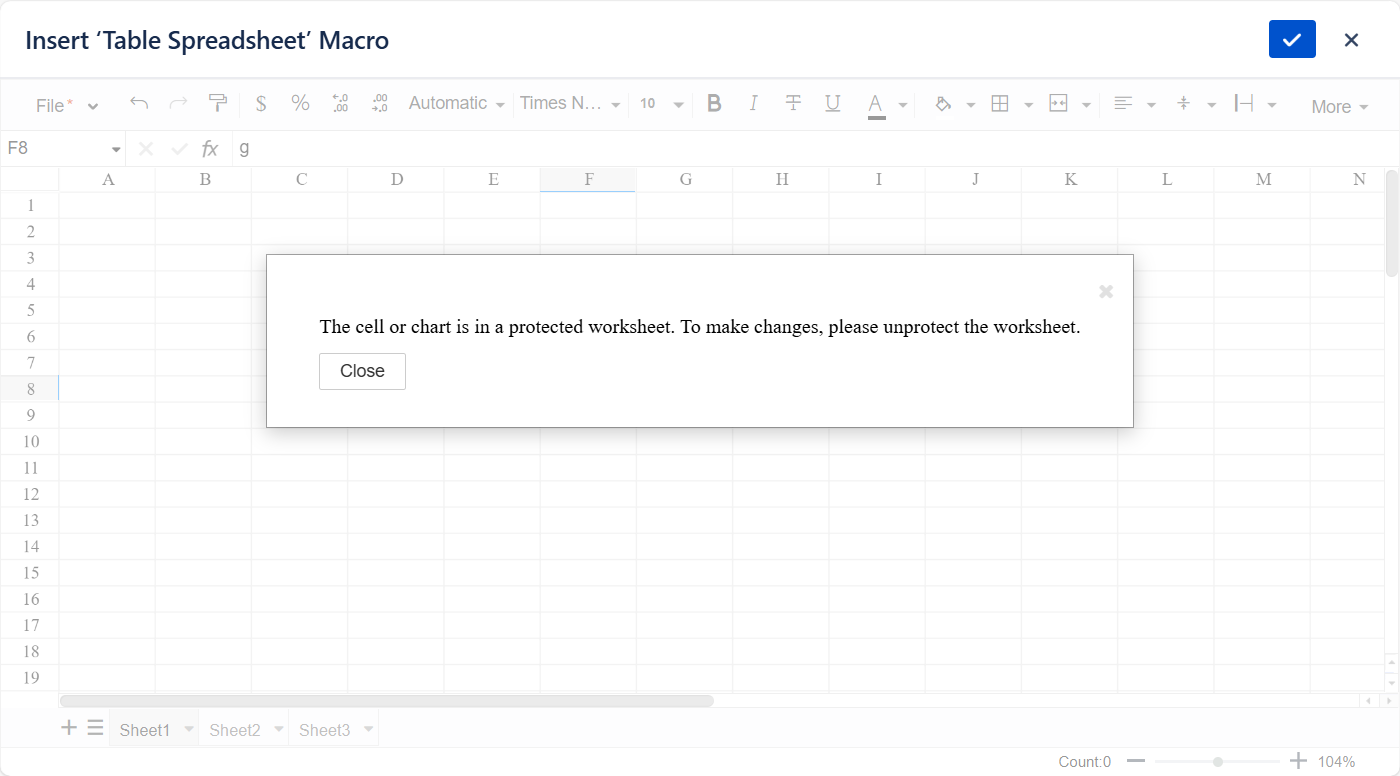The height and width of the screenshot is (776, 1400).
Task: Click the strikethrough icon
Action: click(x=793, y=103)
